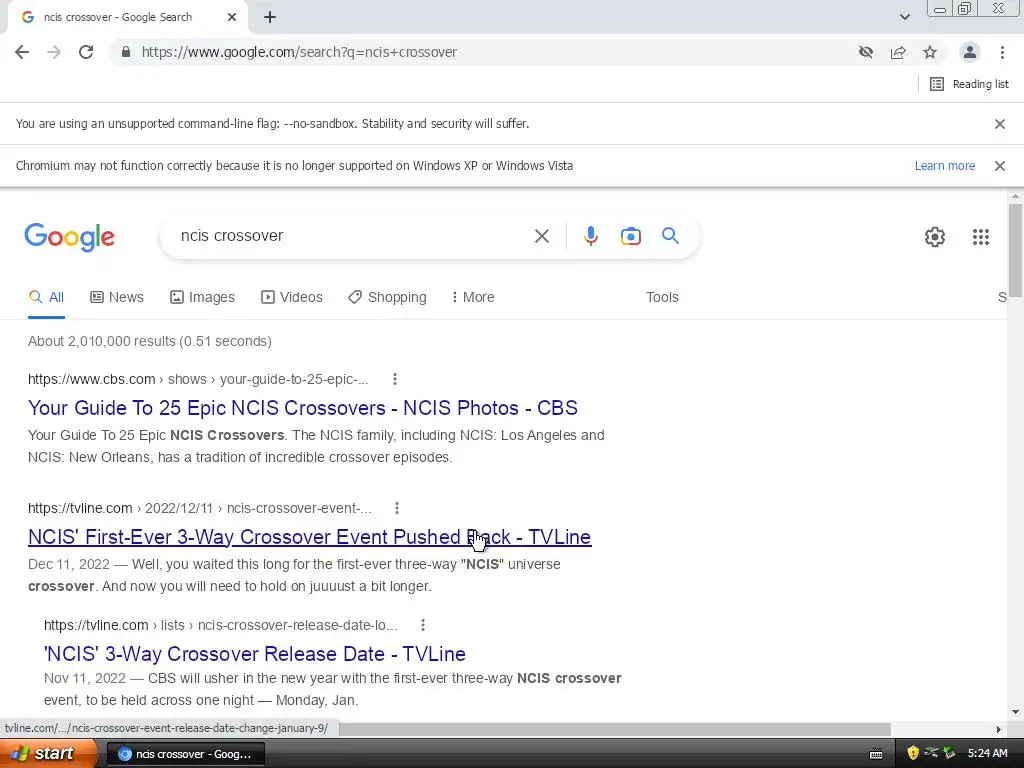This screenshot has height=768, width=1024.
Task: Click the 5:24 AM clock
Action: (x=987, y=754)
